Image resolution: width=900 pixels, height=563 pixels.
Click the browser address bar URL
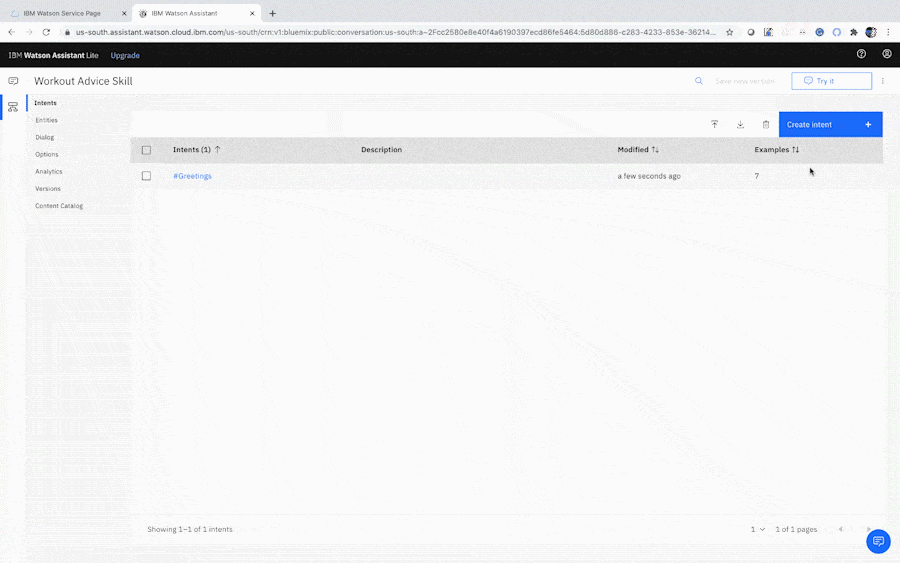coord(395,32)
